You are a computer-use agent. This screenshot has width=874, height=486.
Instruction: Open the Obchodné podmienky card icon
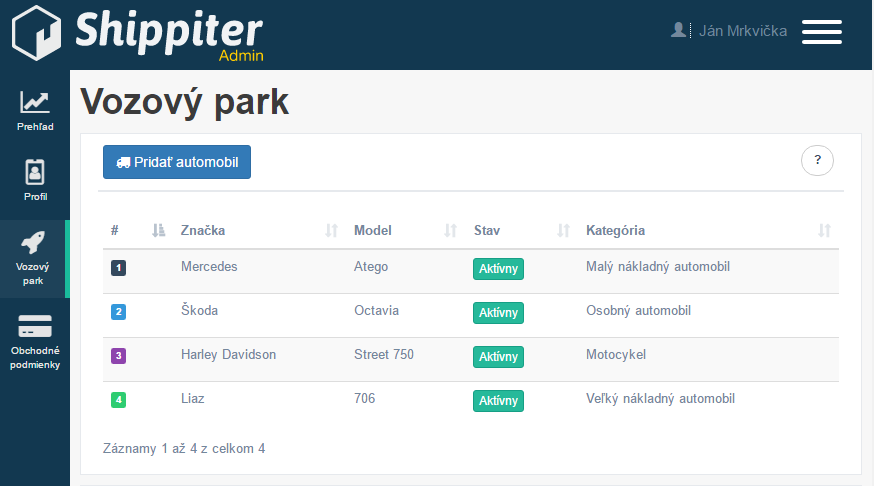click(x=35, y=326)
